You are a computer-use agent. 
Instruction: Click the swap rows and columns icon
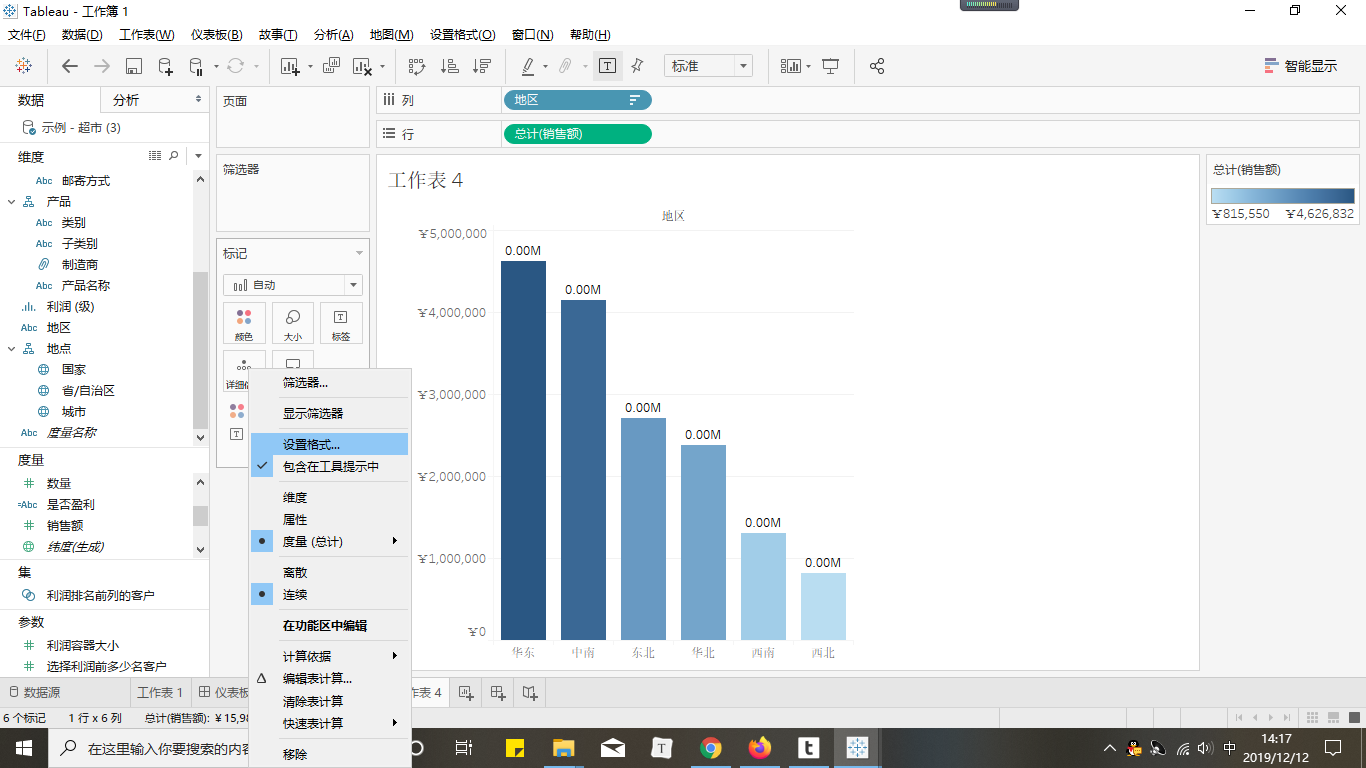coord(417,66)
